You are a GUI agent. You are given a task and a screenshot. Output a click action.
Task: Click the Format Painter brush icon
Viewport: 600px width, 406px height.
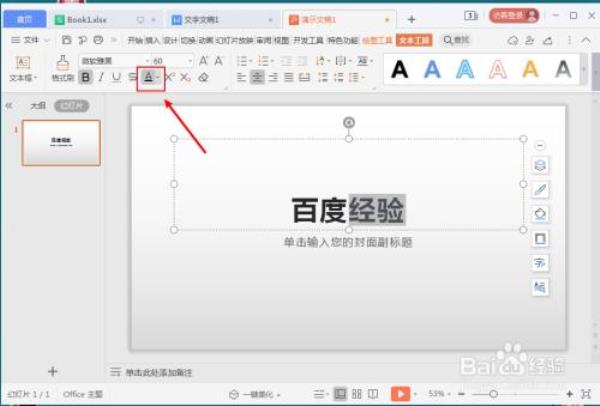[63, 63]
